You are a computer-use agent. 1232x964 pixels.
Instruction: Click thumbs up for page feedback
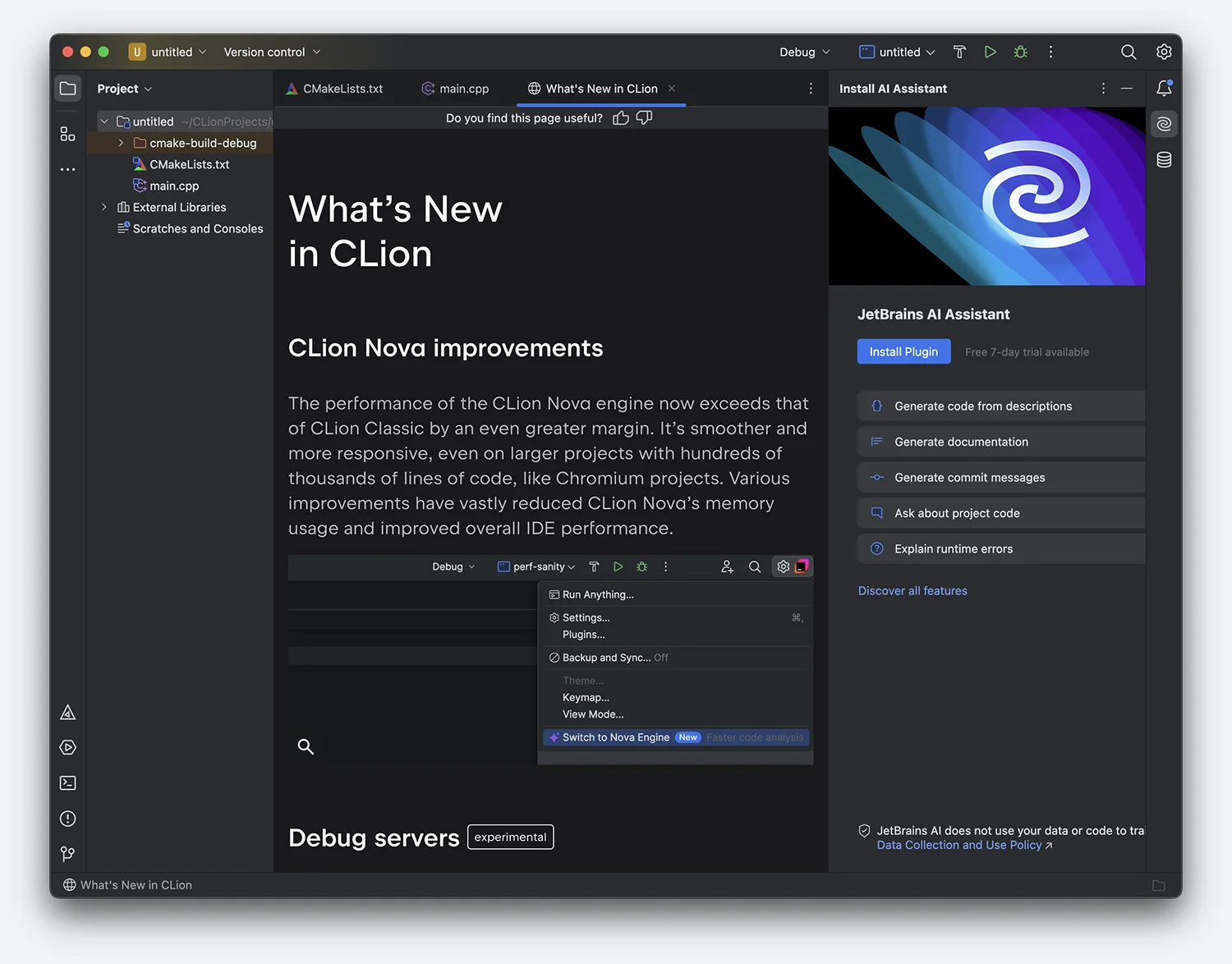621,118
